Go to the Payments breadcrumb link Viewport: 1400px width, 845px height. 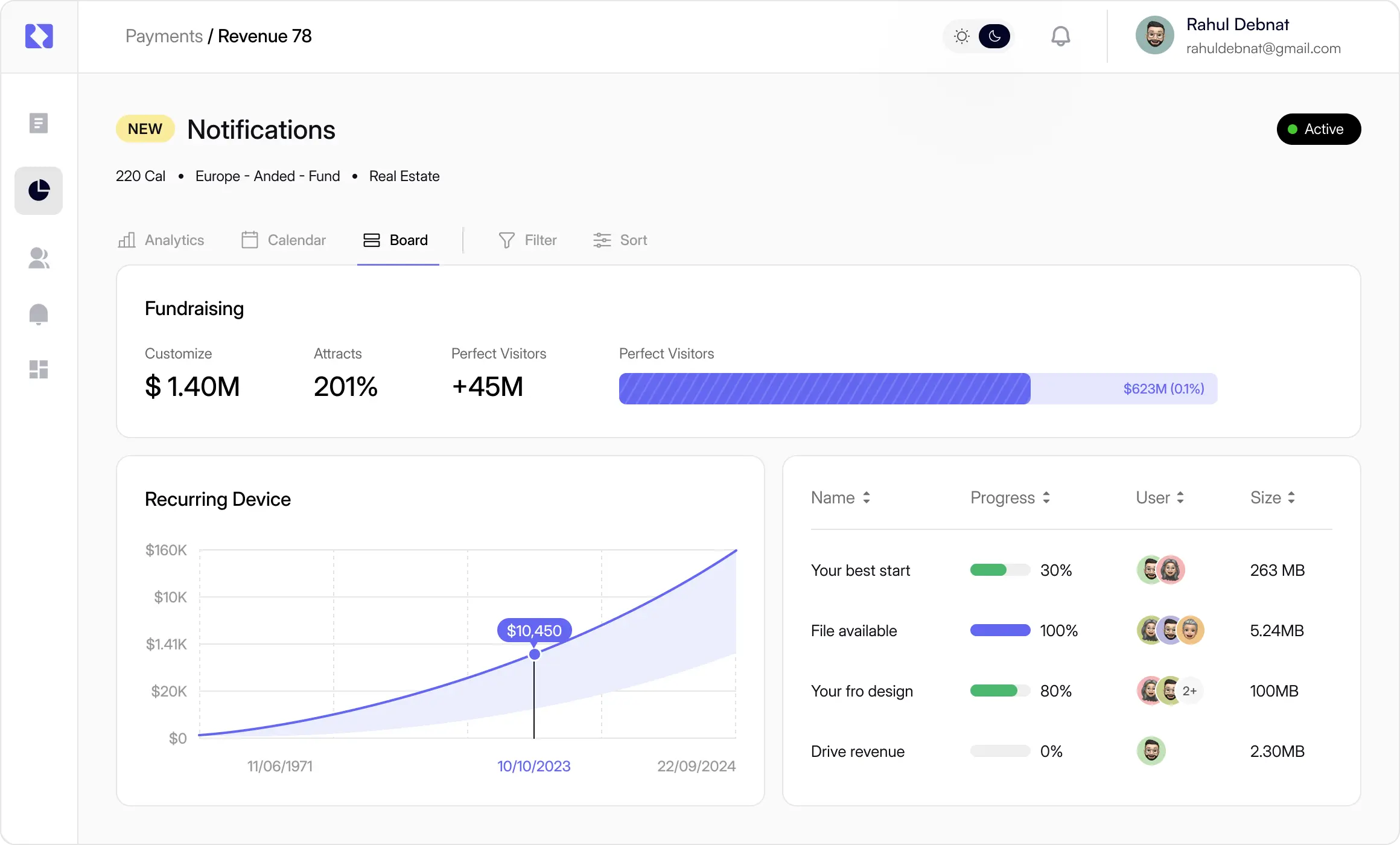[164, 36]
